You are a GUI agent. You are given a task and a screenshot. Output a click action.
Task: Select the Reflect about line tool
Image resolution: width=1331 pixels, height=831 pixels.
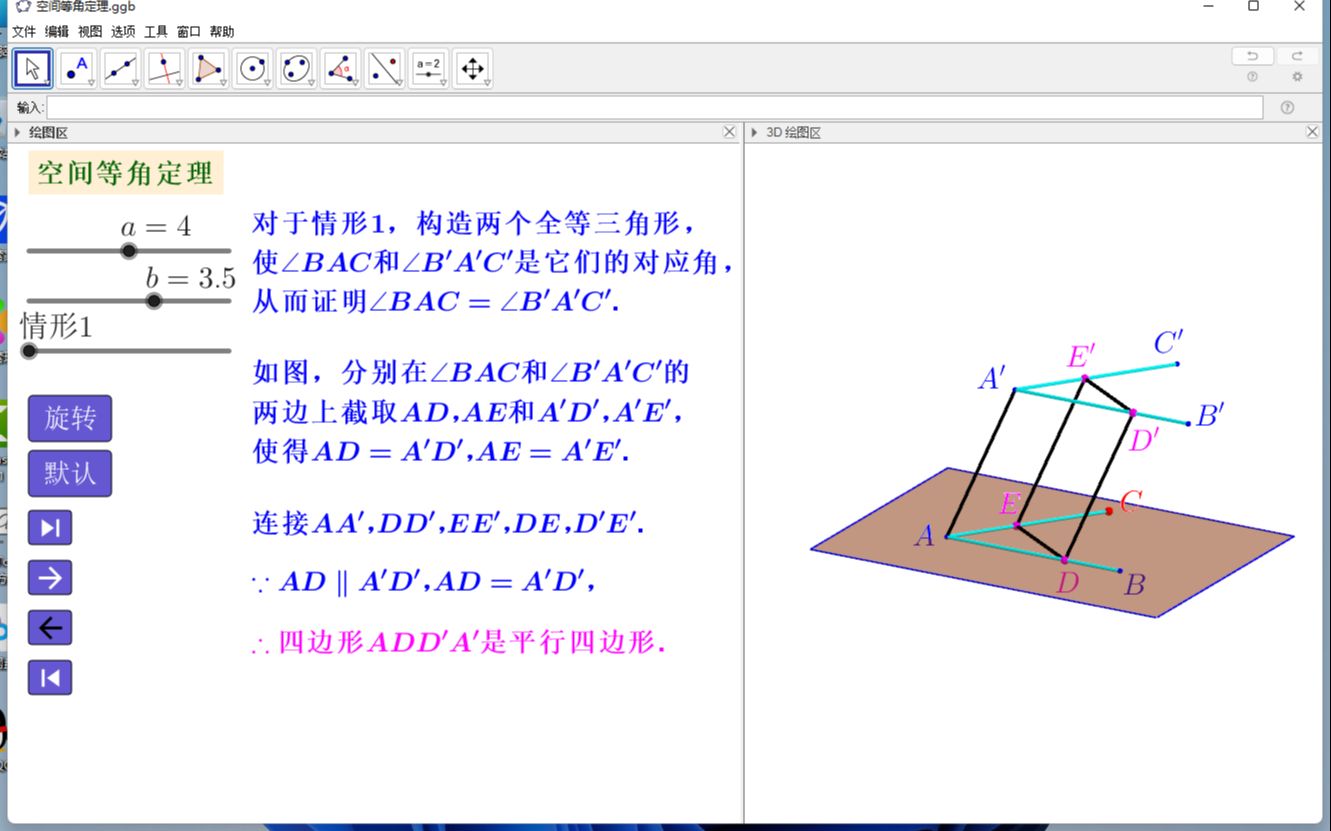[x=384, y=69]
